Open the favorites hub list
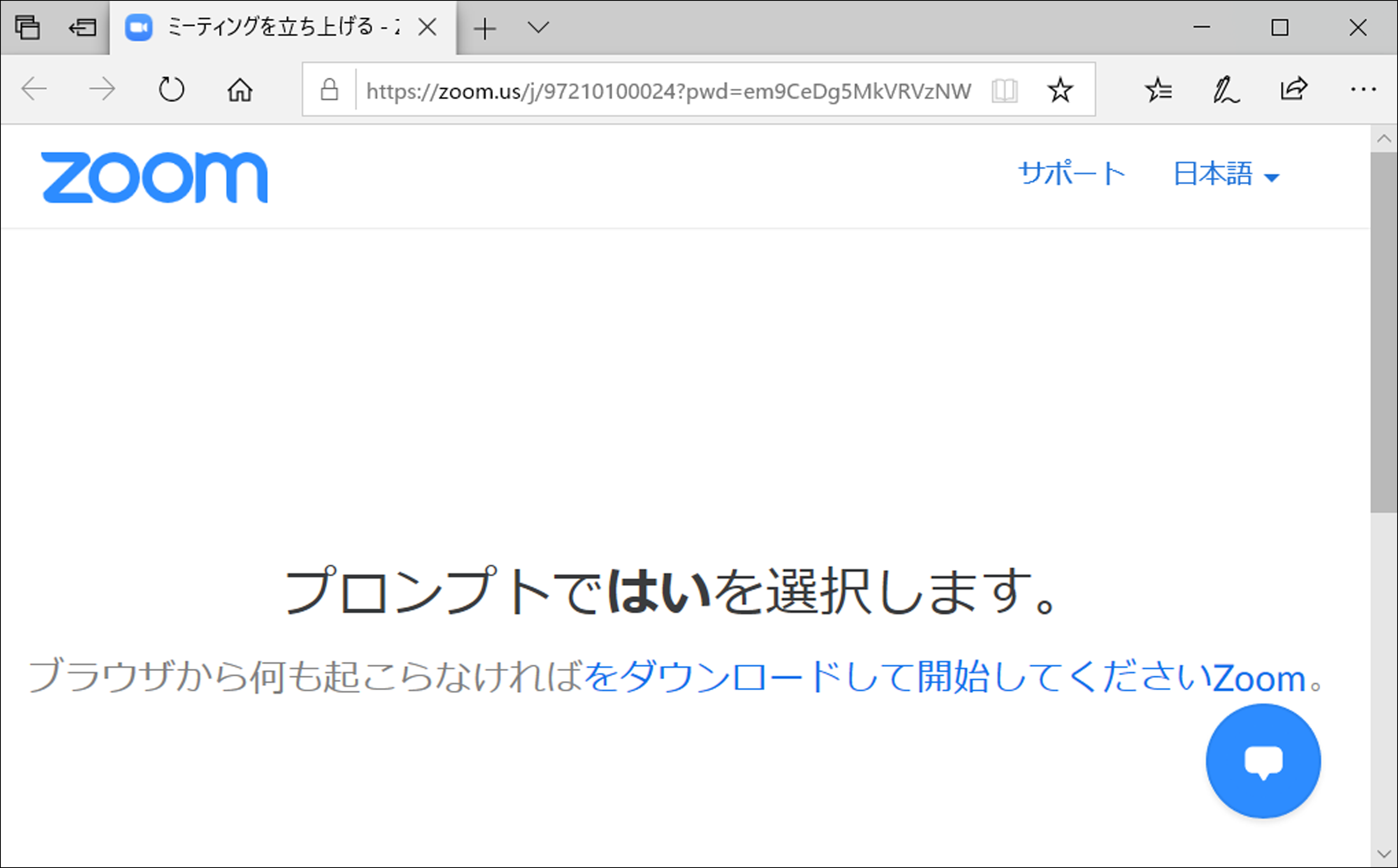Image resolution: width=1398 pixels, height=868 pixels. [1158, 90]
